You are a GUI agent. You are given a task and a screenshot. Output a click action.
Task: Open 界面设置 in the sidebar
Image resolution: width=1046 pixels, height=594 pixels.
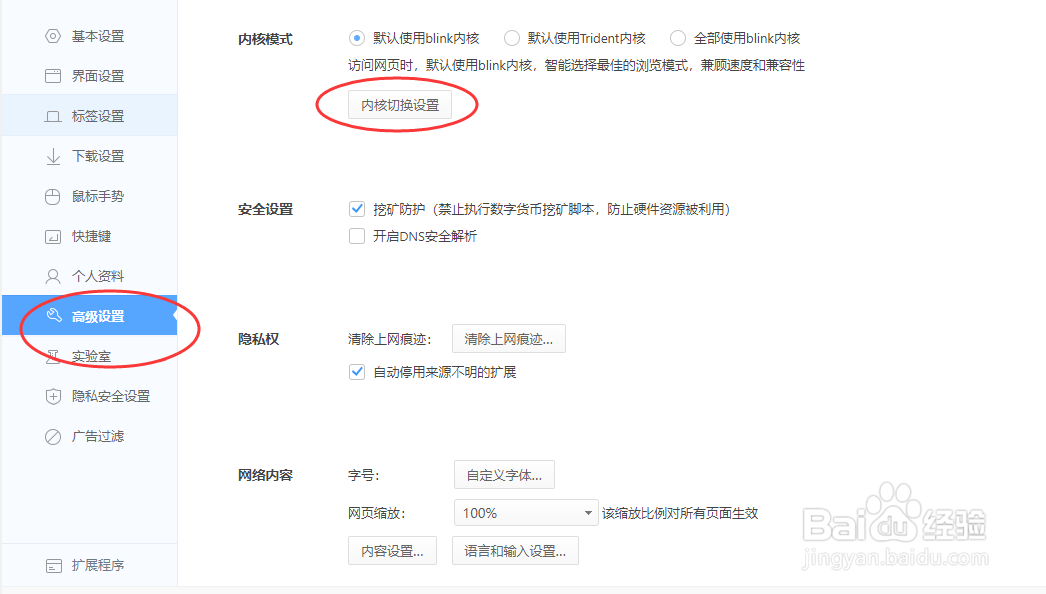[x=89, y=76]
